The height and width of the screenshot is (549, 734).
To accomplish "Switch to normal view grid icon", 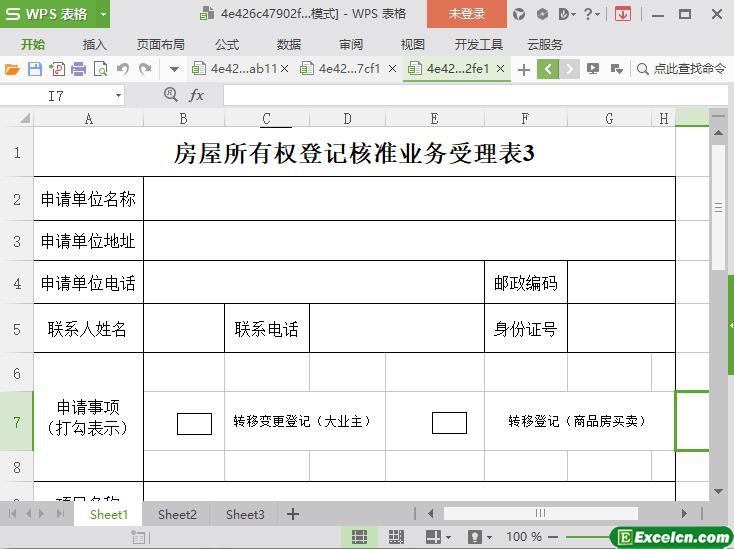I will tap(360, 537).
